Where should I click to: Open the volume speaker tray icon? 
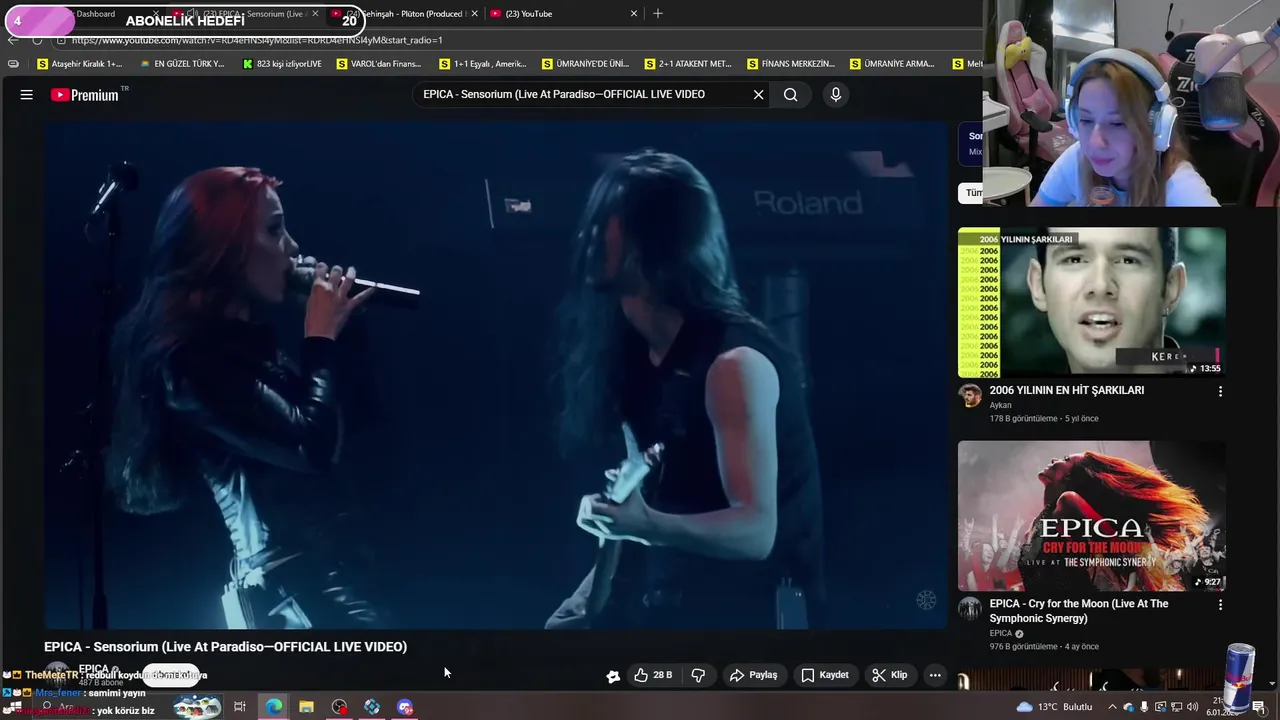pyautogui.click(x=1194, y=707)
